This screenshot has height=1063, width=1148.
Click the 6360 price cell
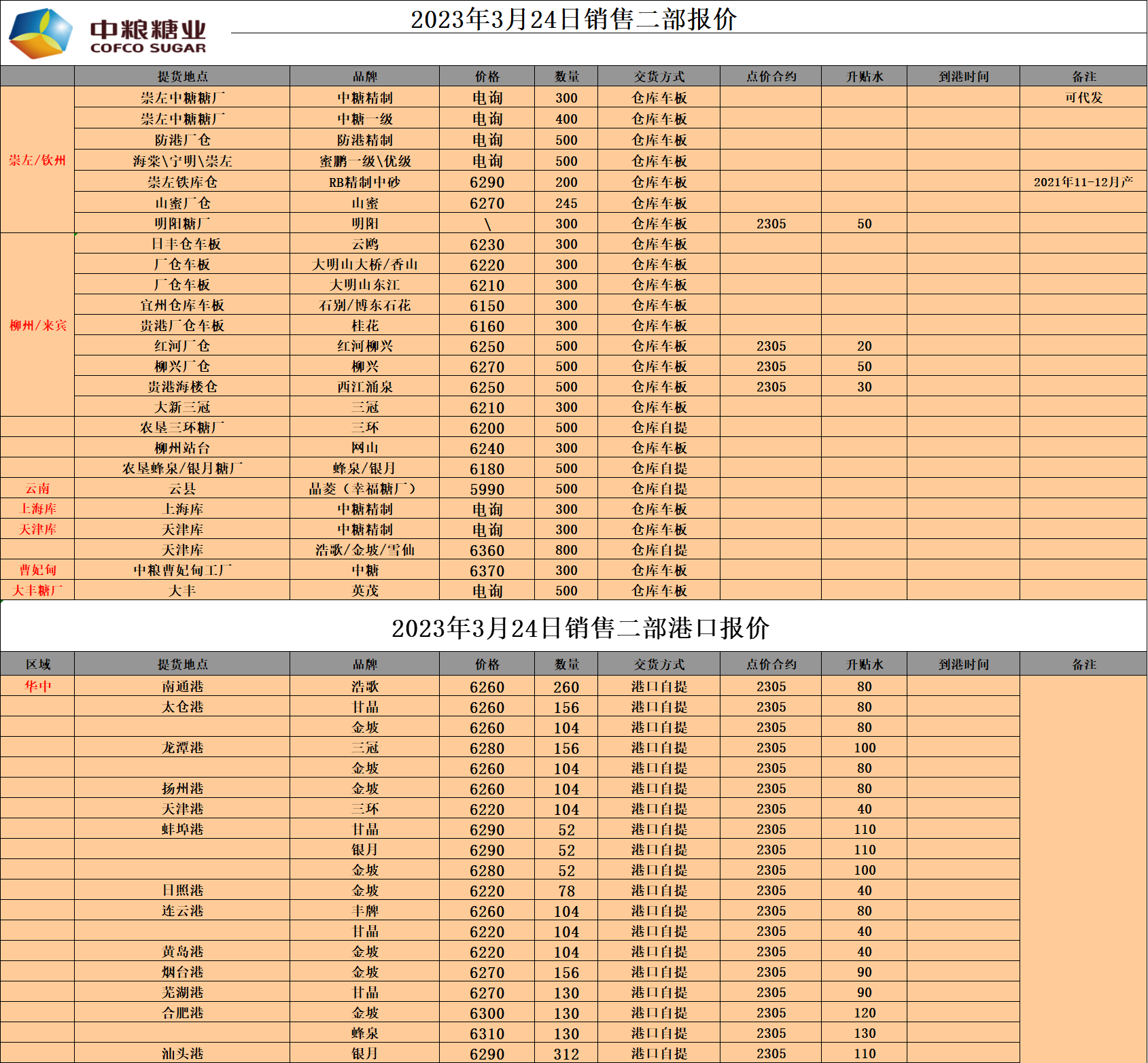point(487,551)
